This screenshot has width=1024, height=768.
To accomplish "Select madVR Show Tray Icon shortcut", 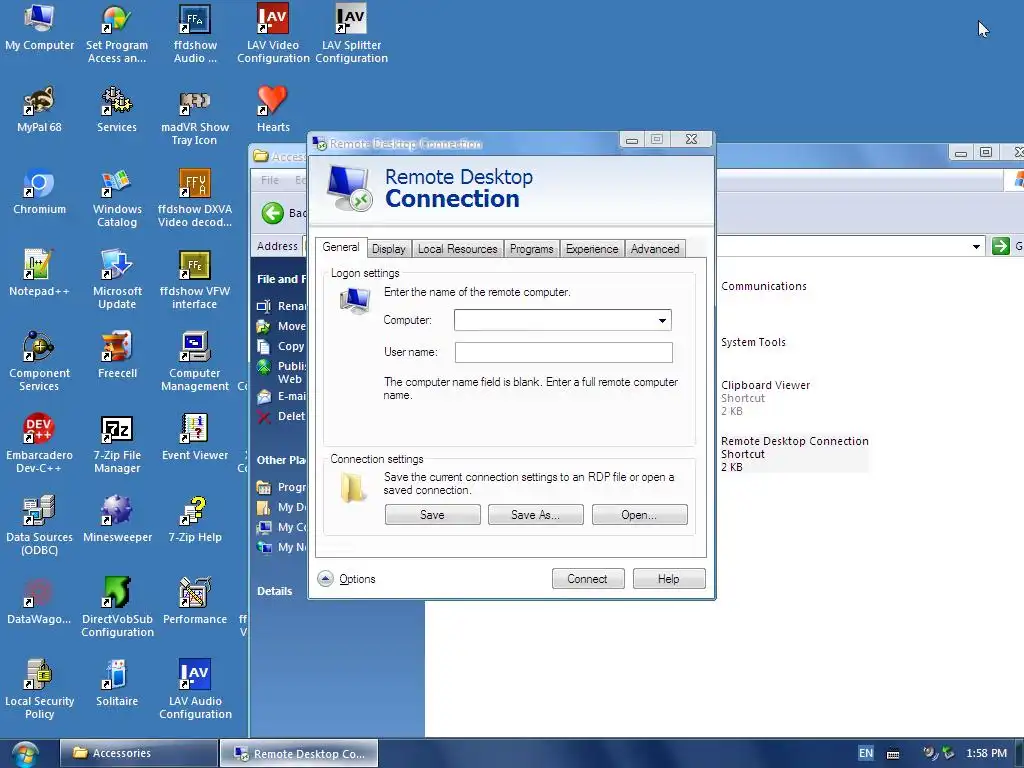I will 195,116.
